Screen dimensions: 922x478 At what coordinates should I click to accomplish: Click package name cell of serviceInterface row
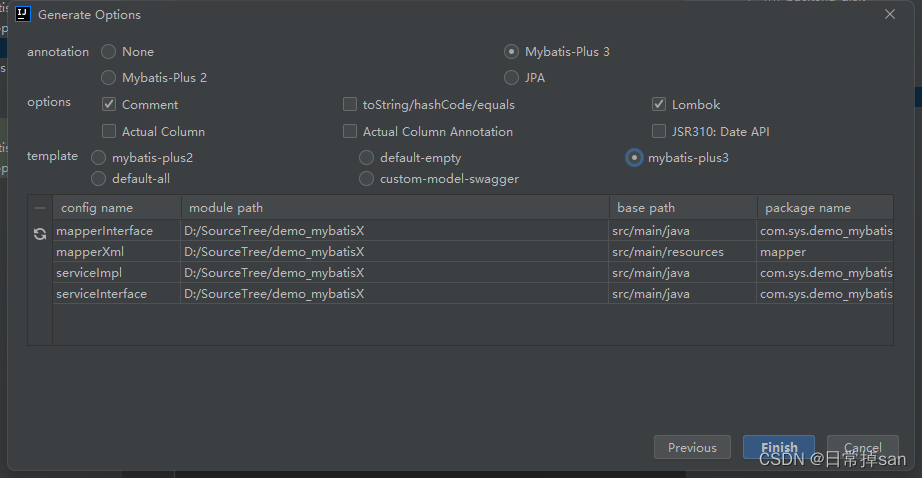coord(825,293)
